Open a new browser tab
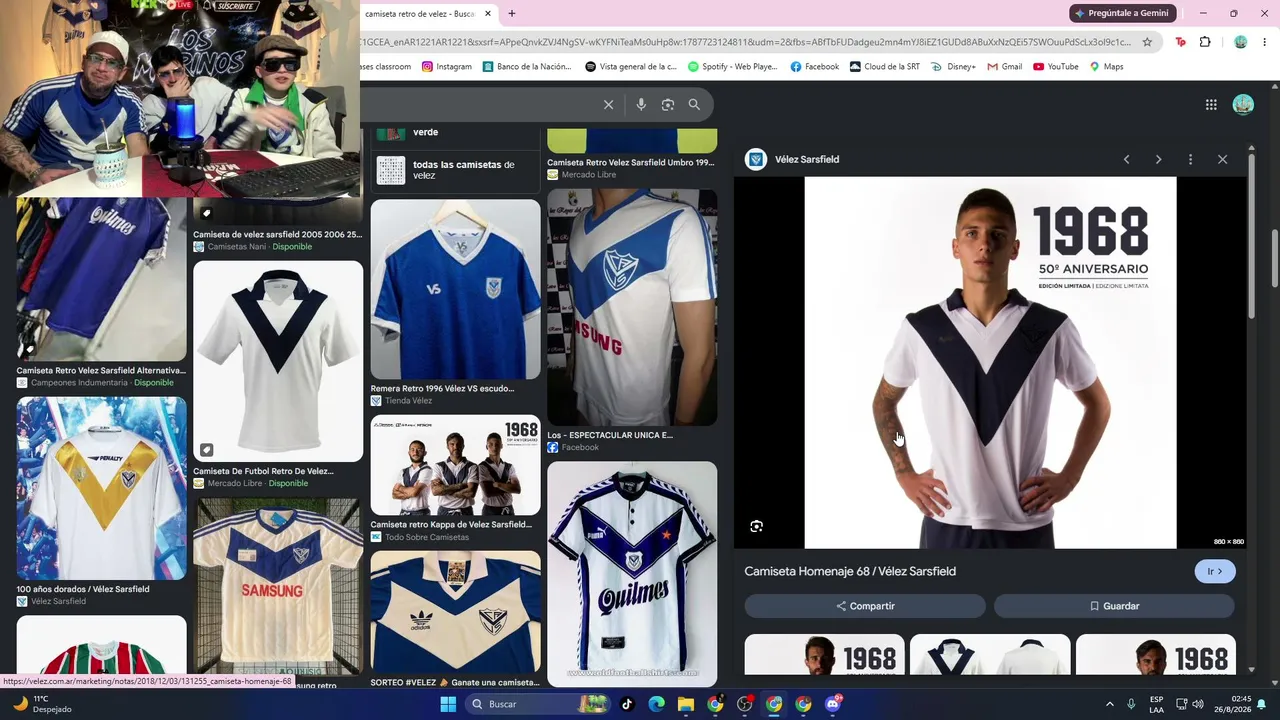This screenshot has height=720, width=1280. click(x=512, y=14)
